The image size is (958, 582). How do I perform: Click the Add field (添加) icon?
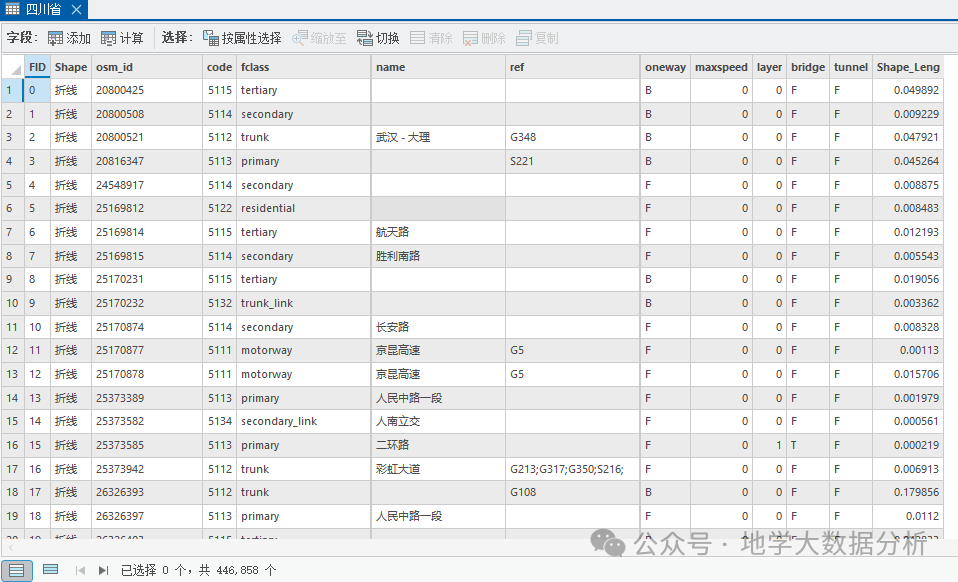[55, 38]
